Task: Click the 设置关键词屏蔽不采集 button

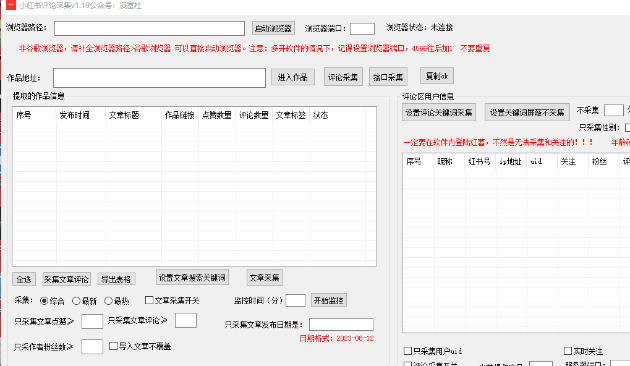Action: click(x=527, y=112)
